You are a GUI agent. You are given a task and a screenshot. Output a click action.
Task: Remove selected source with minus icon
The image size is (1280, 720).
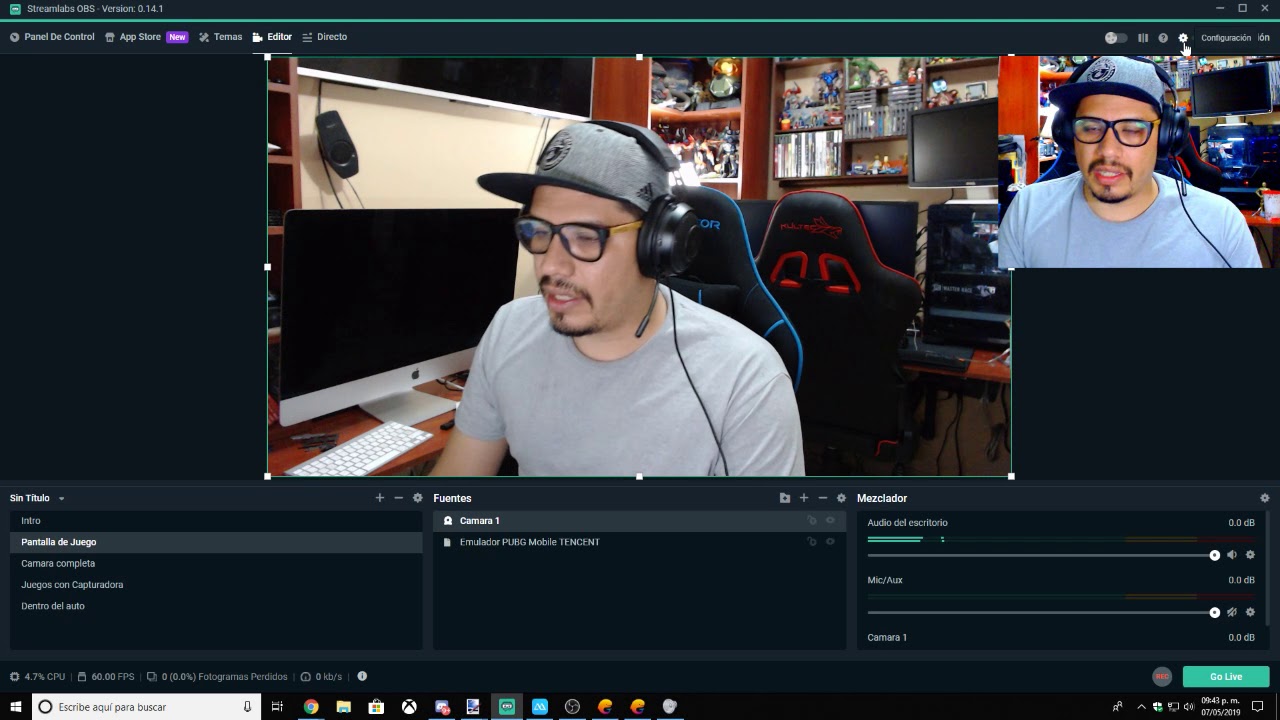tap(822, 498)
